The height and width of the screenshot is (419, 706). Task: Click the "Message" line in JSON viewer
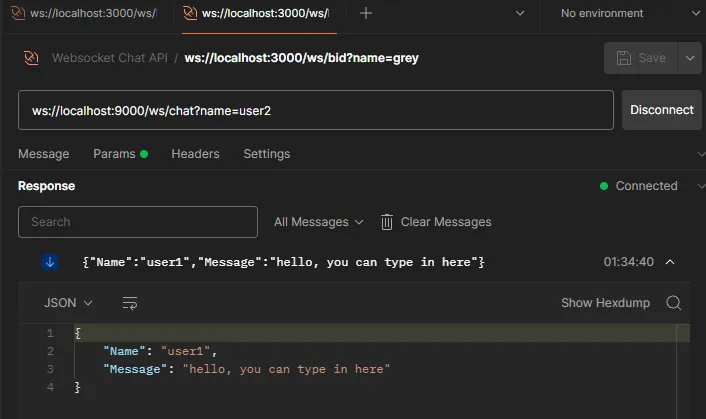[246, 369]
